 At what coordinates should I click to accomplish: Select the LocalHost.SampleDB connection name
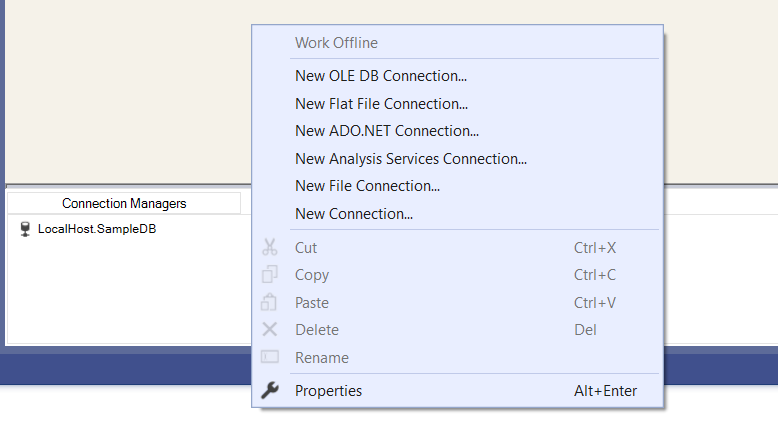click(x=97, y=230)
